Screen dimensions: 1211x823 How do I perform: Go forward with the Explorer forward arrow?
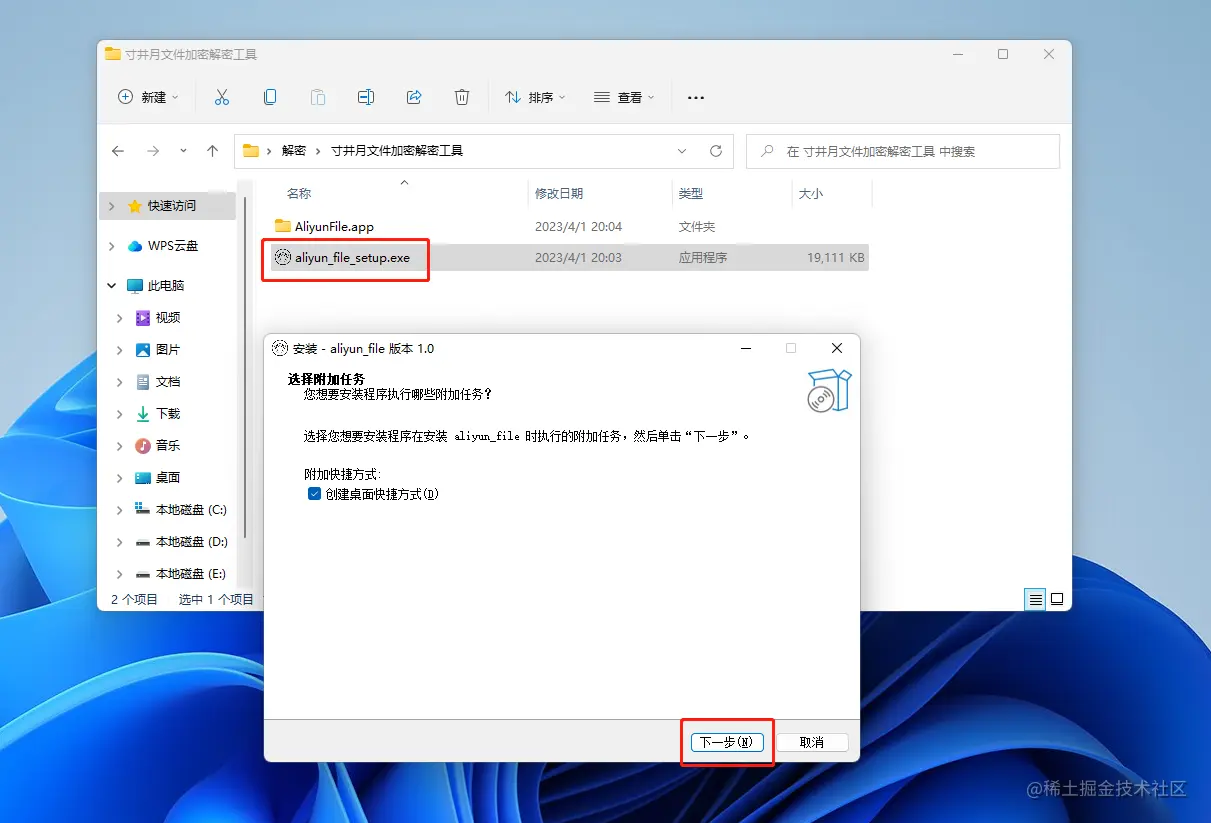[152, 151]
